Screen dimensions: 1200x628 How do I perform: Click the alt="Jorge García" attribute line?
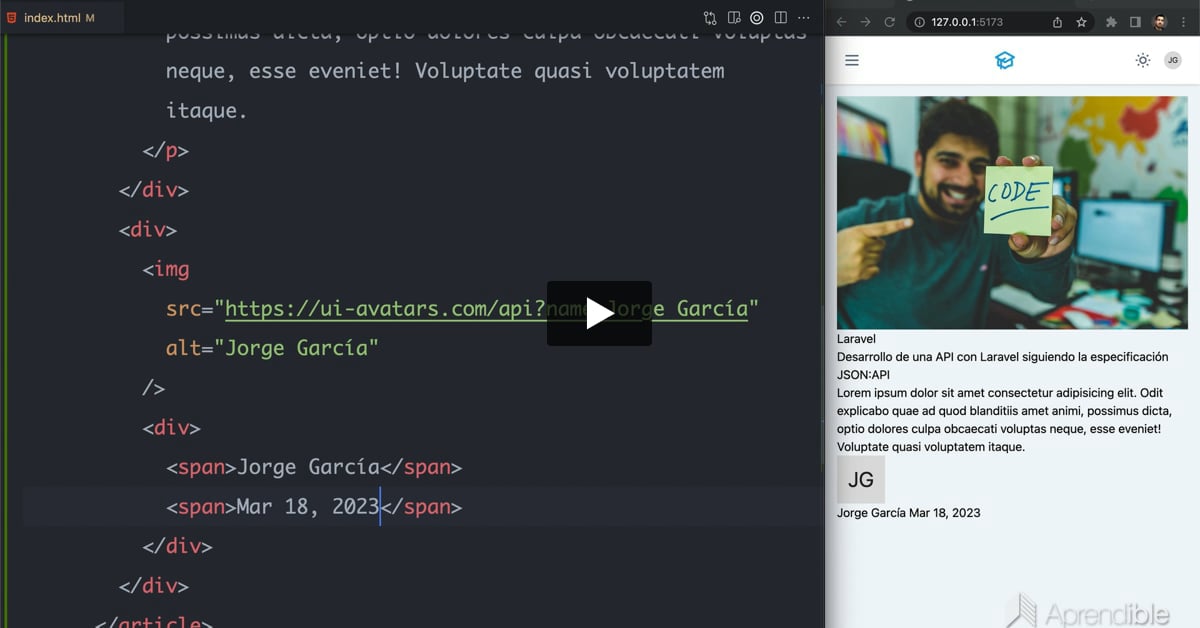pyautogui.click(x=272, y=348)
